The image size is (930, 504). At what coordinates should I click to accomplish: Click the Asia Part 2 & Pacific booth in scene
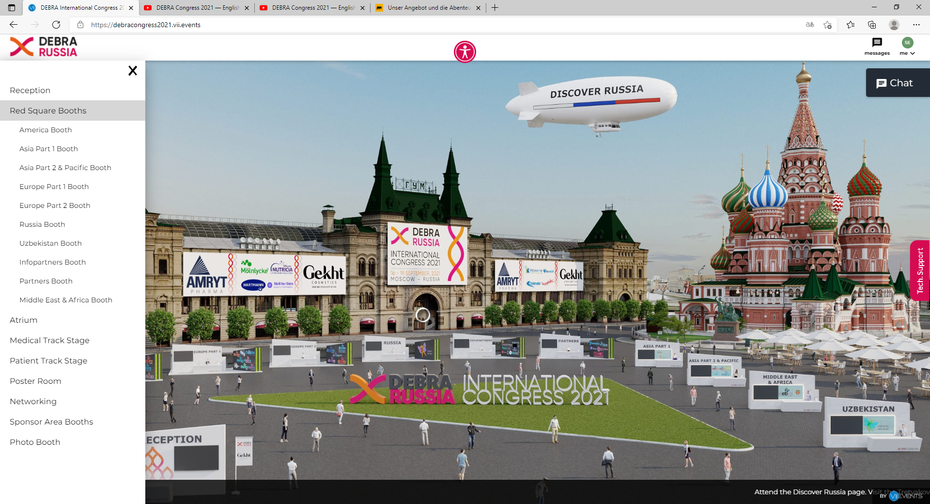point(716,371)
